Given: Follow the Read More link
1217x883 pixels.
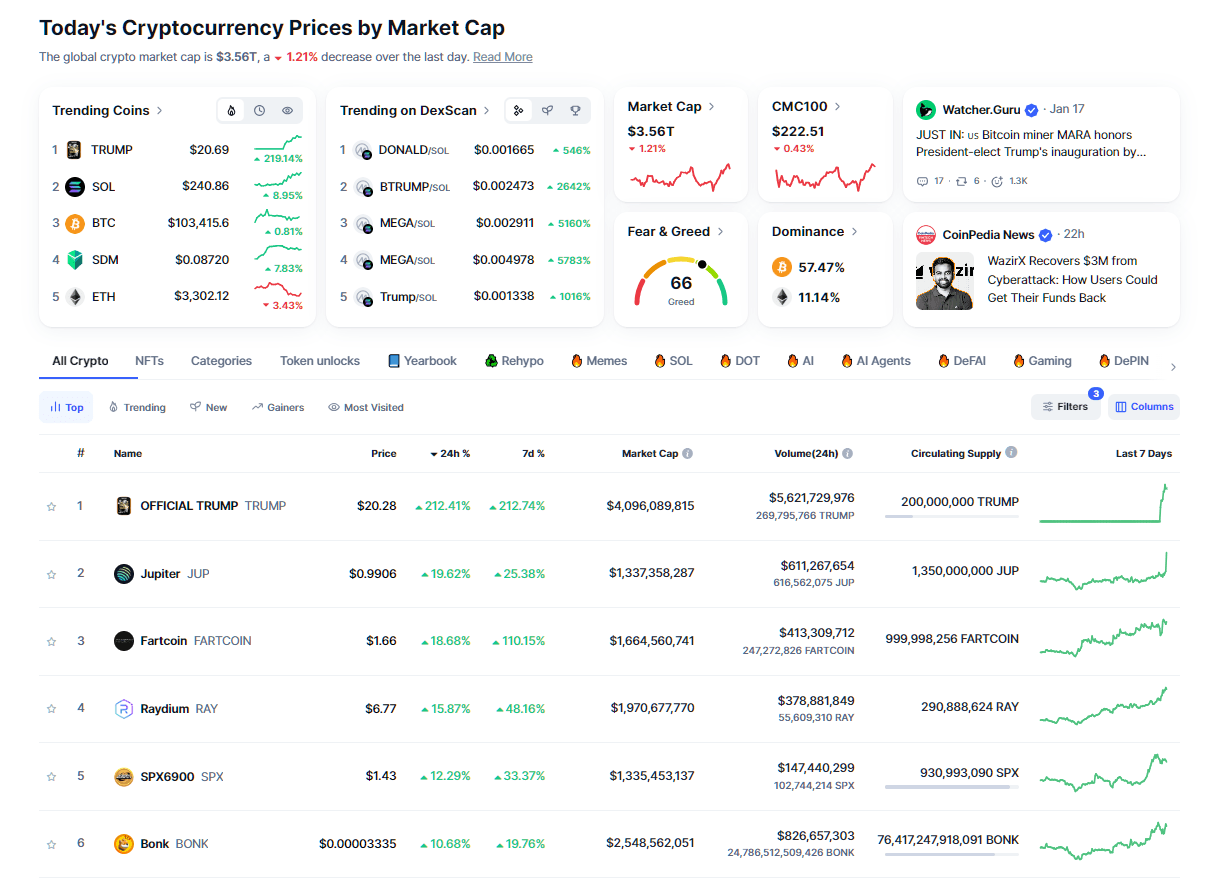Looking at the screenshot, I should click(502, 57).
